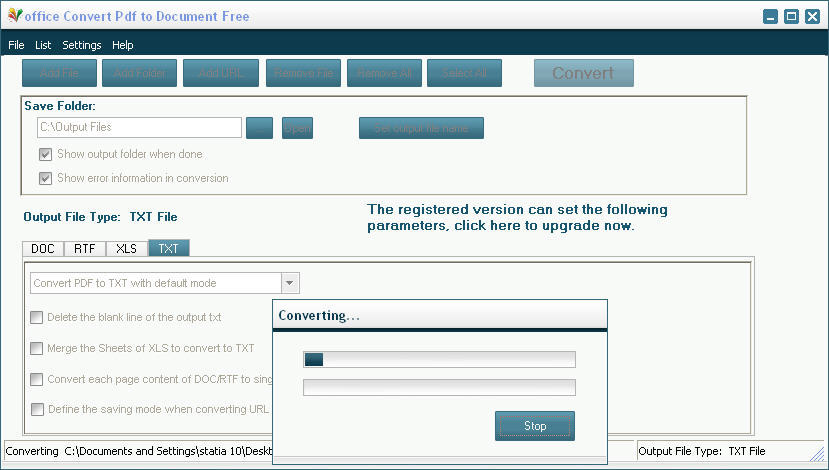Click the Add URL button
Image resolution: width=829 pixels, height=470 pixels.
(x=221, y=73)
